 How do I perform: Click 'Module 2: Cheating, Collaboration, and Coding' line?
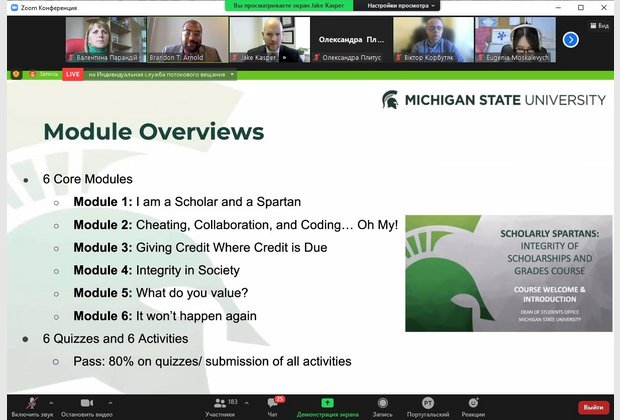tap(236, 225)
